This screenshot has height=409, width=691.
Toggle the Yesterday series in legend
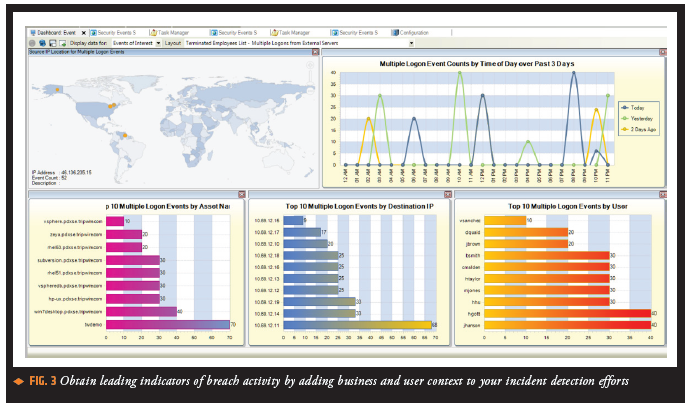point(637,119)
